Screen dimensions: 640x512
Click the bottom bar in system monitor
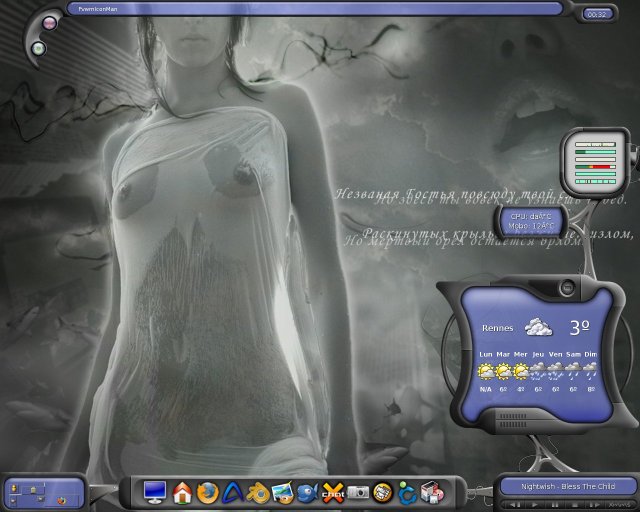point(596,182)
